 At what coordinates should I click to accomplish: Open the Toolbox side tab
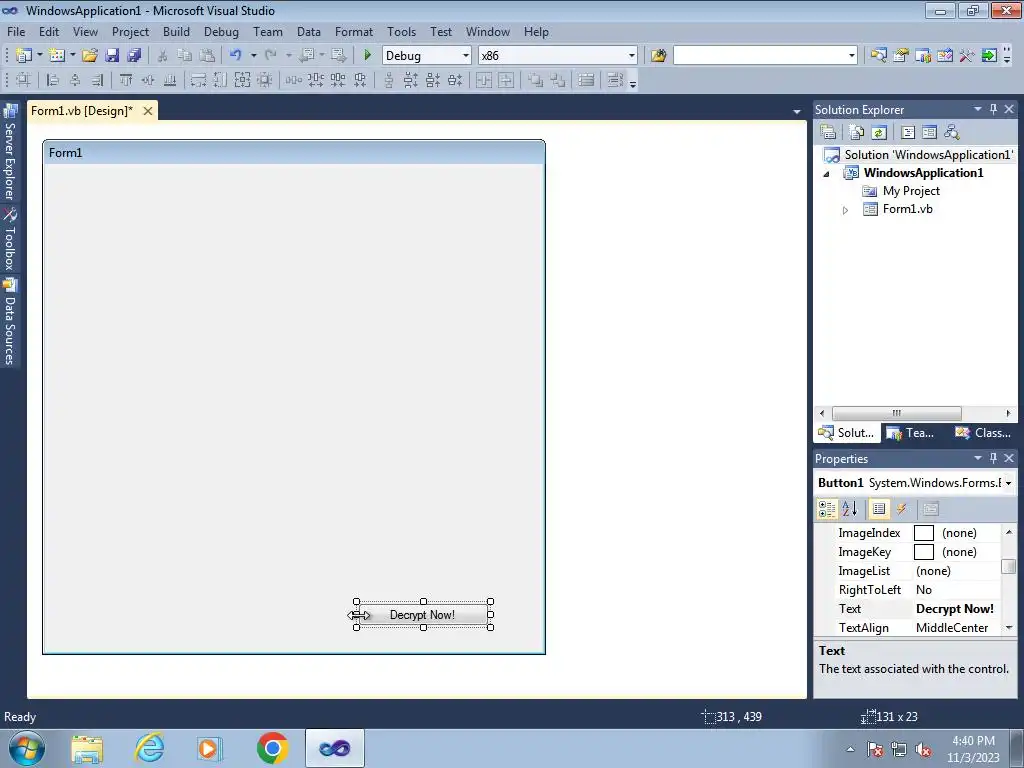click(10, 239)
